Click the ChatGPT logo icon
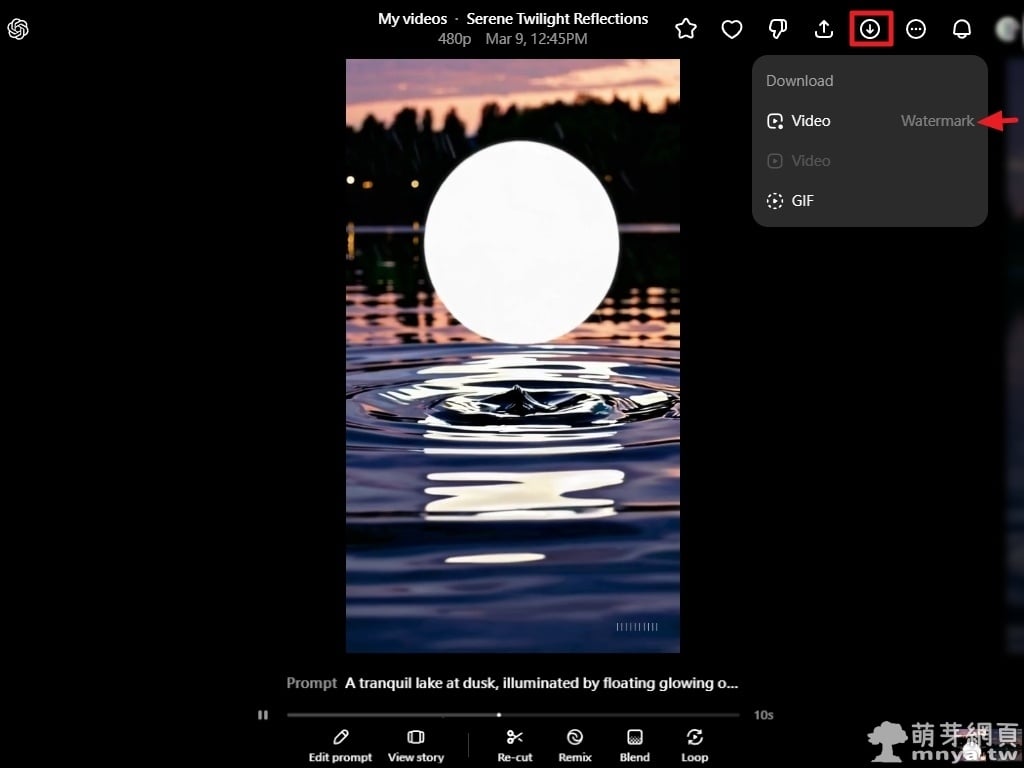The width and height of the screenshot is (1024, 768). click(18, 29)
